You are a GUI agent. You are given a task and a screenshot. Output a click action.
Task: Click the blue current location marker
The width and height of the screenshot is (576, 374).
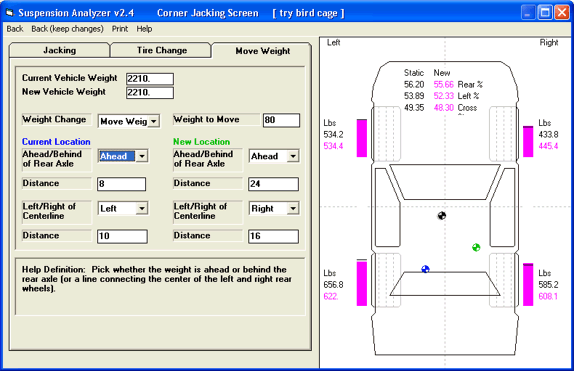[x=425, y=269]
